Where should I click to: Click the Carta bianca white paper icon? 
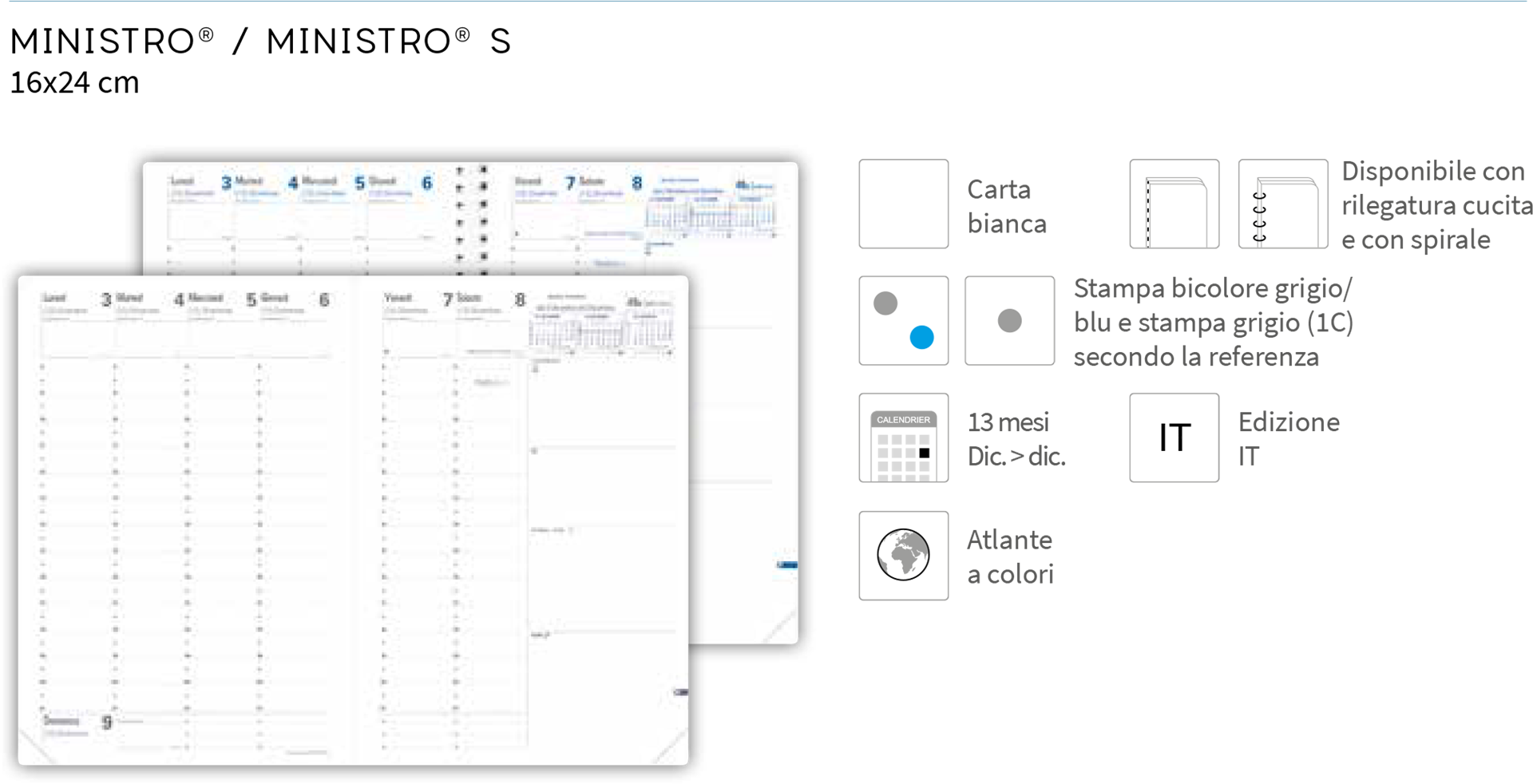(903, 204)
